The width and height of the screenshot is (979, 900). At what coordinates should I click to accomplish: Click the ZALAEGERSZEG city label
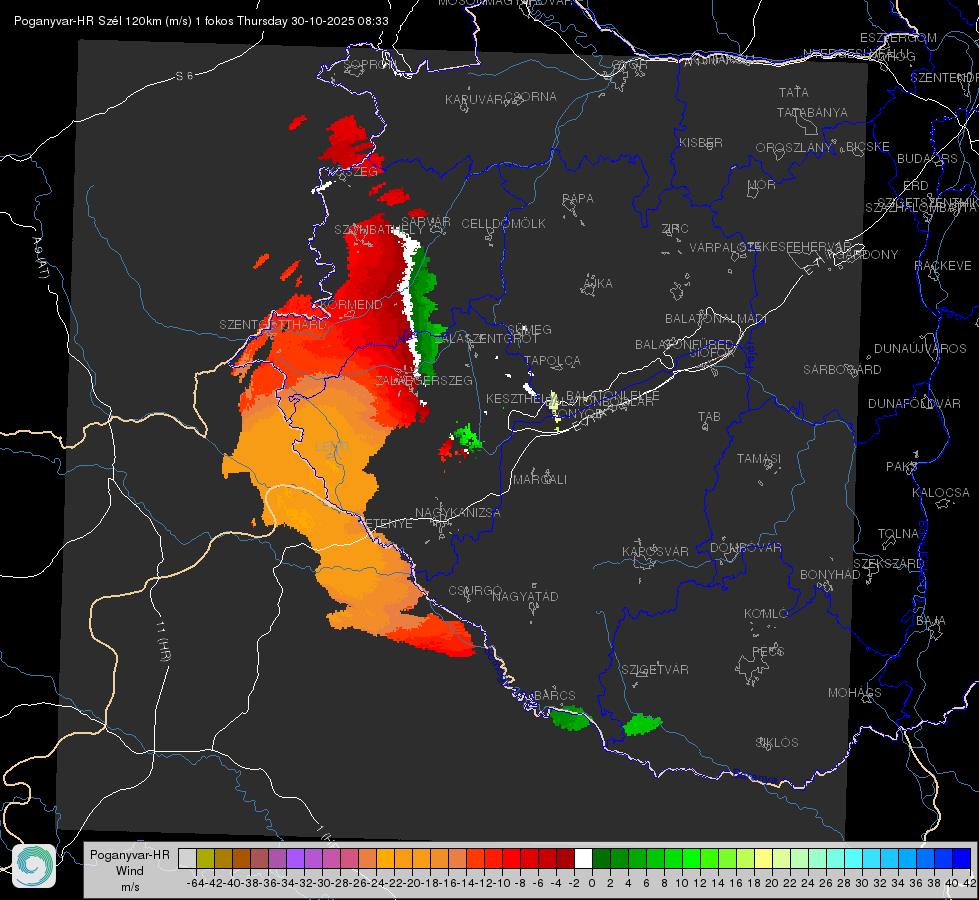coord(424,380)
